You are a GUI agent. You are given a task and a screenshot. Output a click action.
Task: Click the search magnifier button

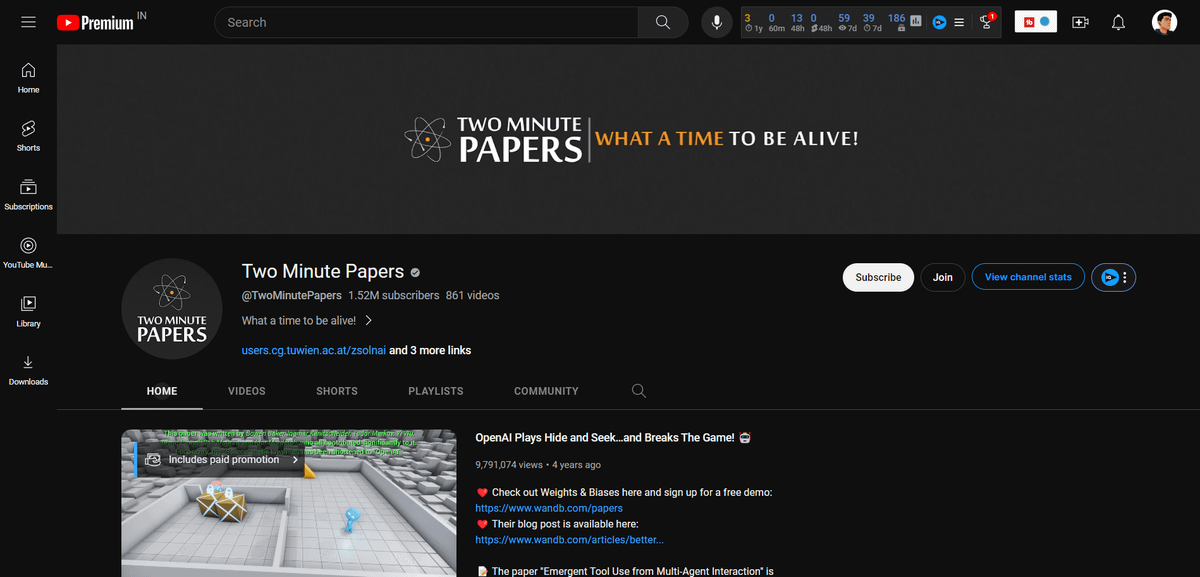click(x=662, y=22)
